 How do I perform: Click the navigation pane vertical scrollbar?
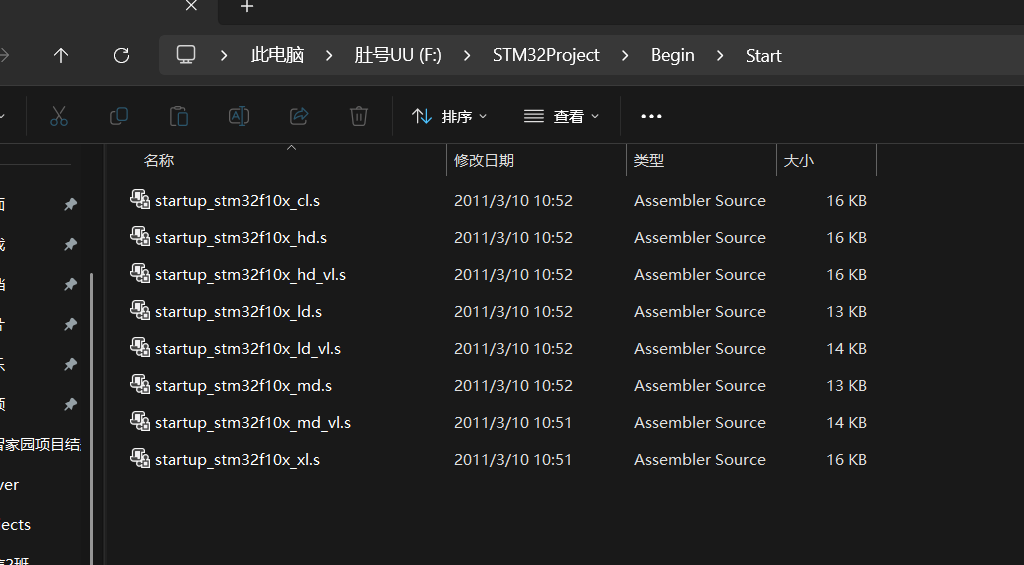point(91,418)
